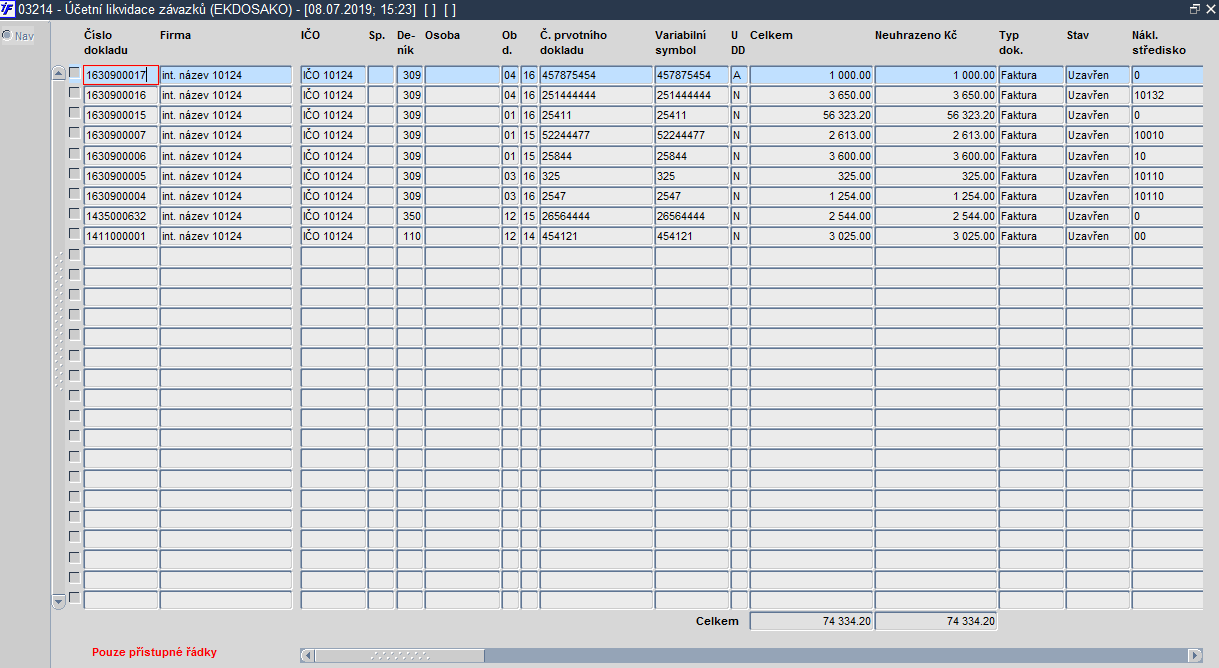Click Neuhrazeno amount 2 613.00
1219x668 pixels.
click(x=936, y=135)
